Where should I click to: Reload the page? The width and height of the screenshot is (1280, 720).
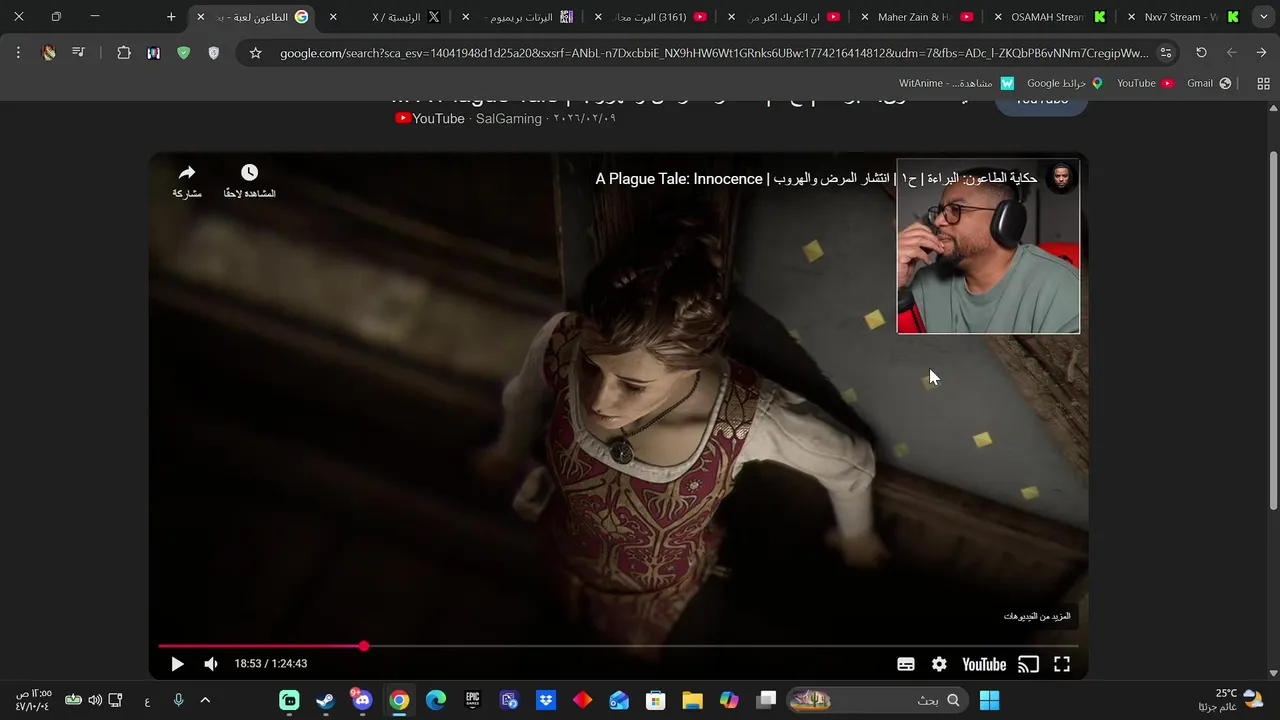pyautogui.click(x=1202, y=53)
